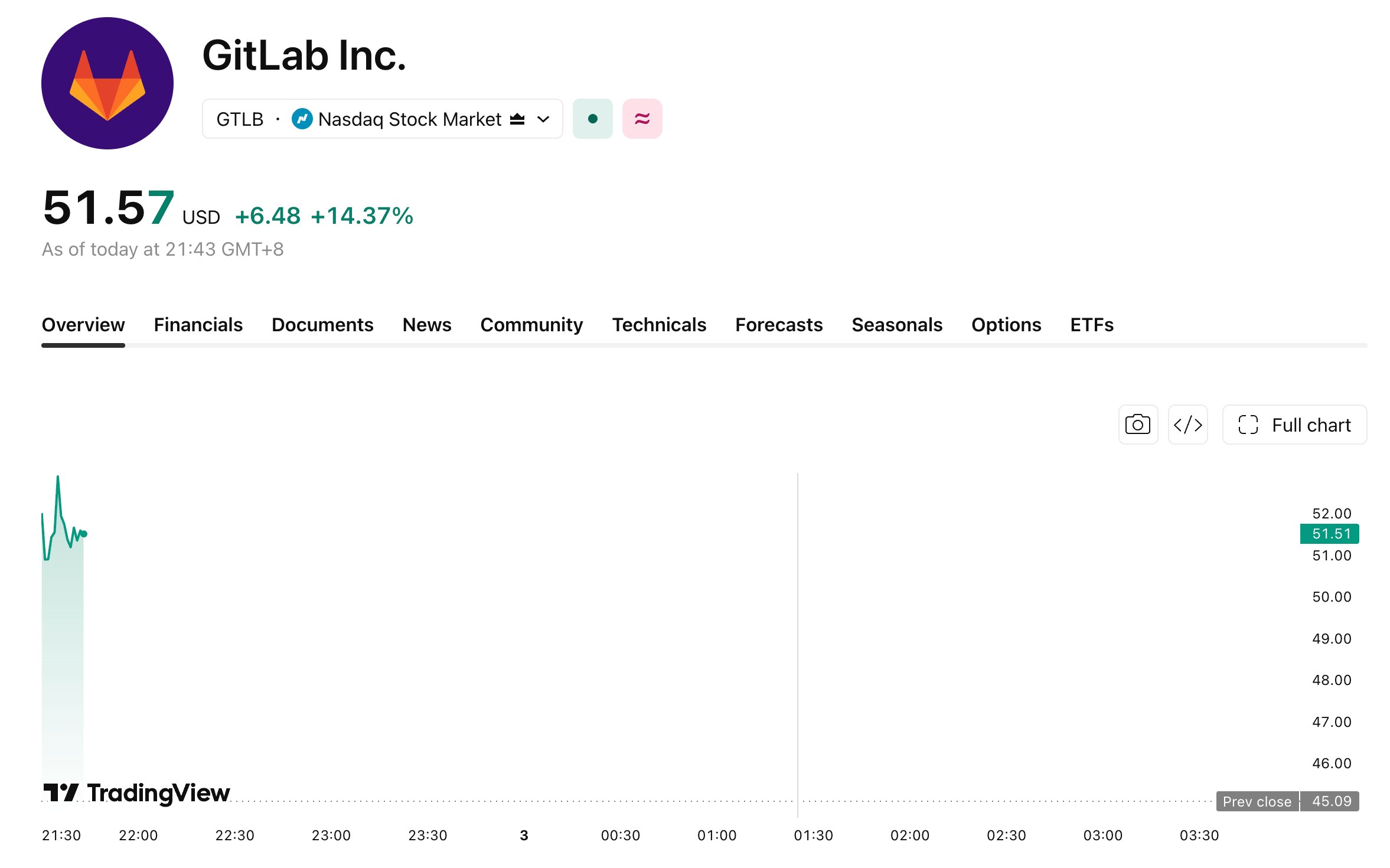Click the data feed icon beside Nasdaq
Screen dimensions: 1390x868
(517, 119)
